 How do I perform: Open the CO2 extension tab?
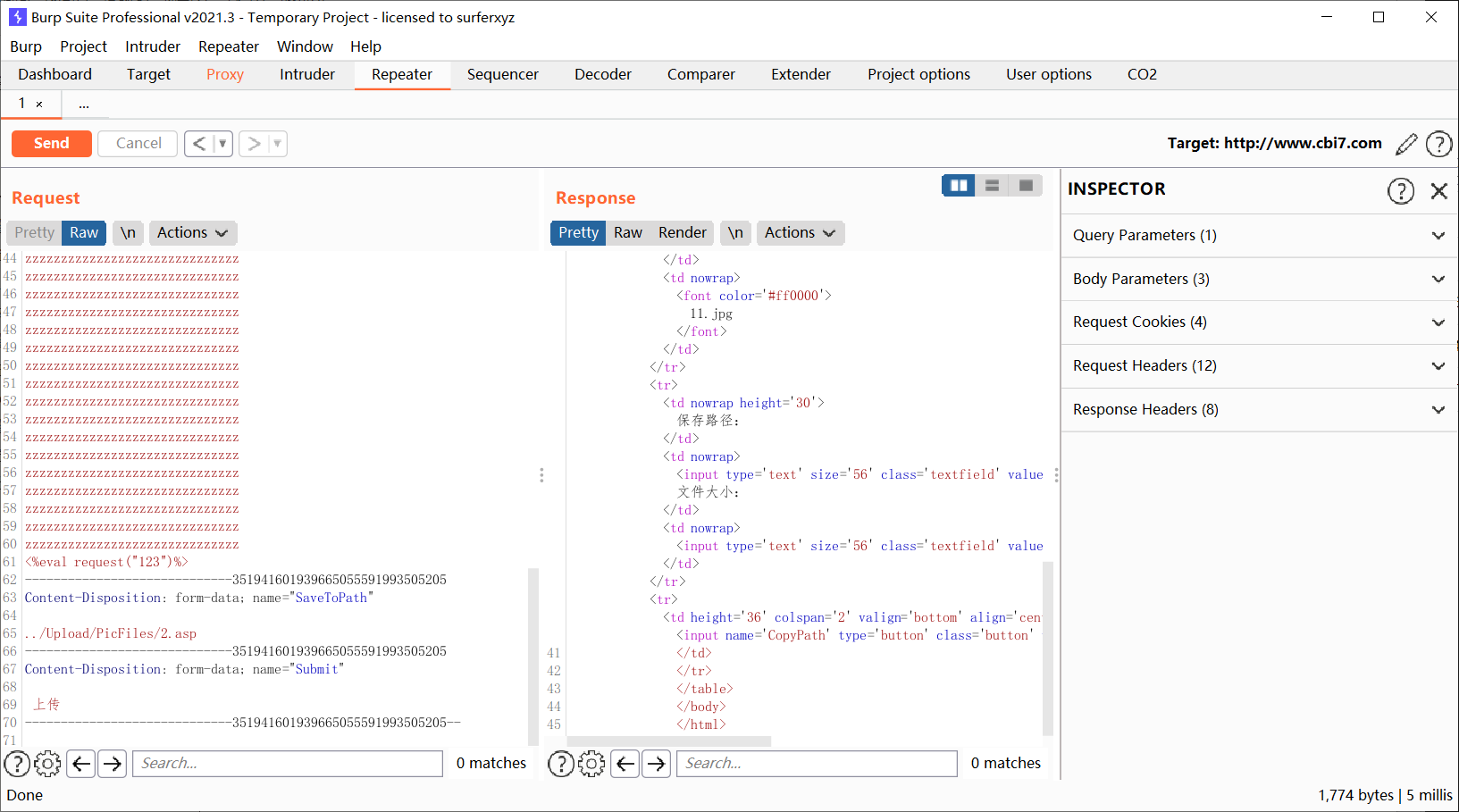click(x=1142, y=75)
